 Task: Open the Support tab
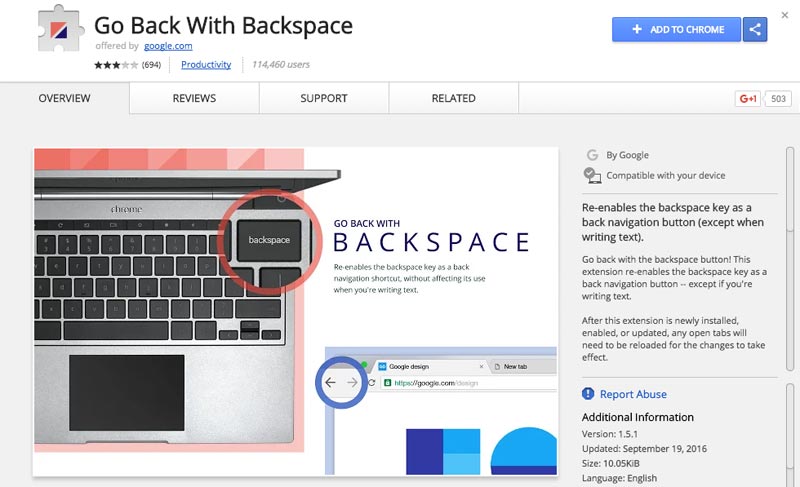click(x=323, y=98)
